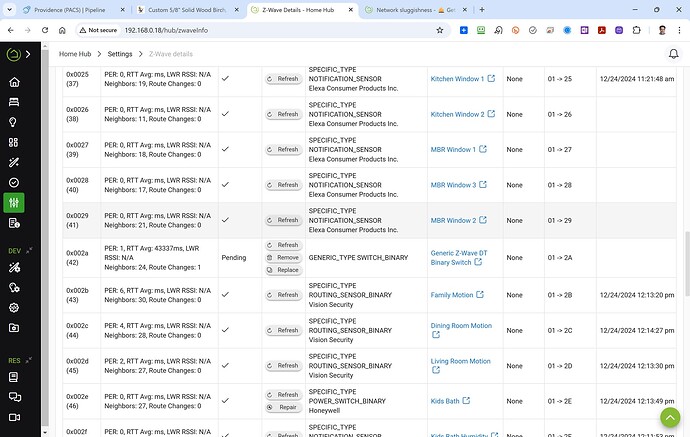This screenshot has height=437, width=690.
Task: Open MBR Window 3 external link icon
Action: 483,184
